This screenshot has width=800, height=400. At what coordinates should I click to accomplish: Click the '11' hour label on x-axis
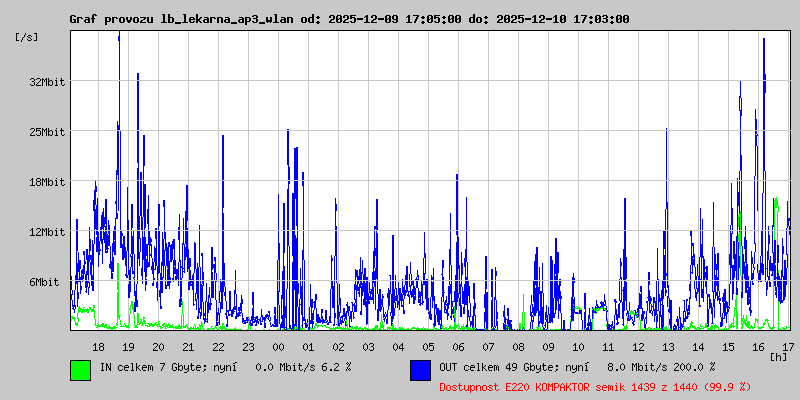(x=608, y=347)
